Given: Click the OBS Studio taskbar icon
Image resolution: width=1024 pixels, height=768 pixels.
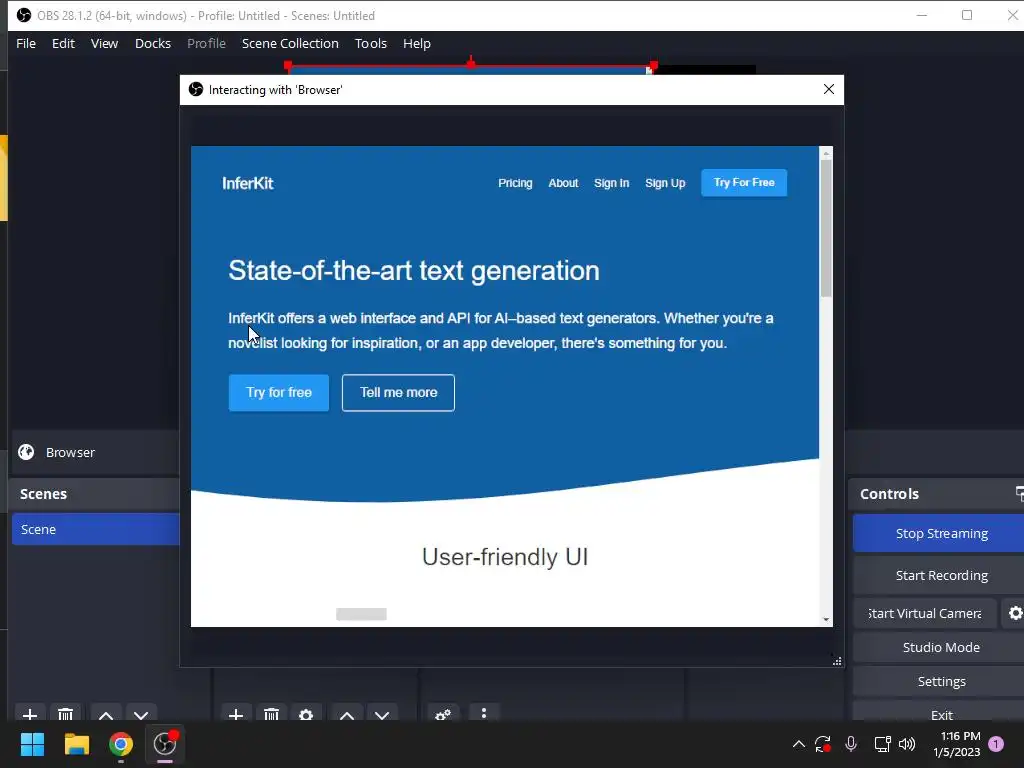Looking at the screenshot, I should coord(165,744).
